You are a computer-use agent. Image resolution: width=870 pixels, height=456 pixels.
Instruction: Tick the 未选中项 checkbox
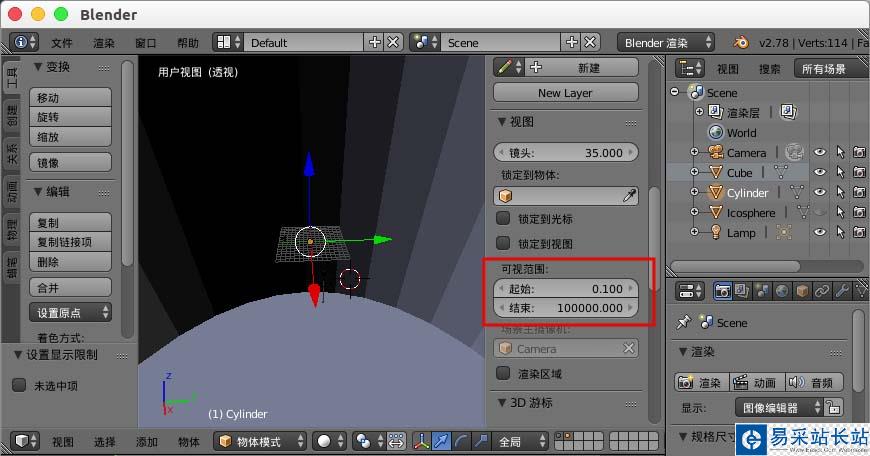[19, 385]
